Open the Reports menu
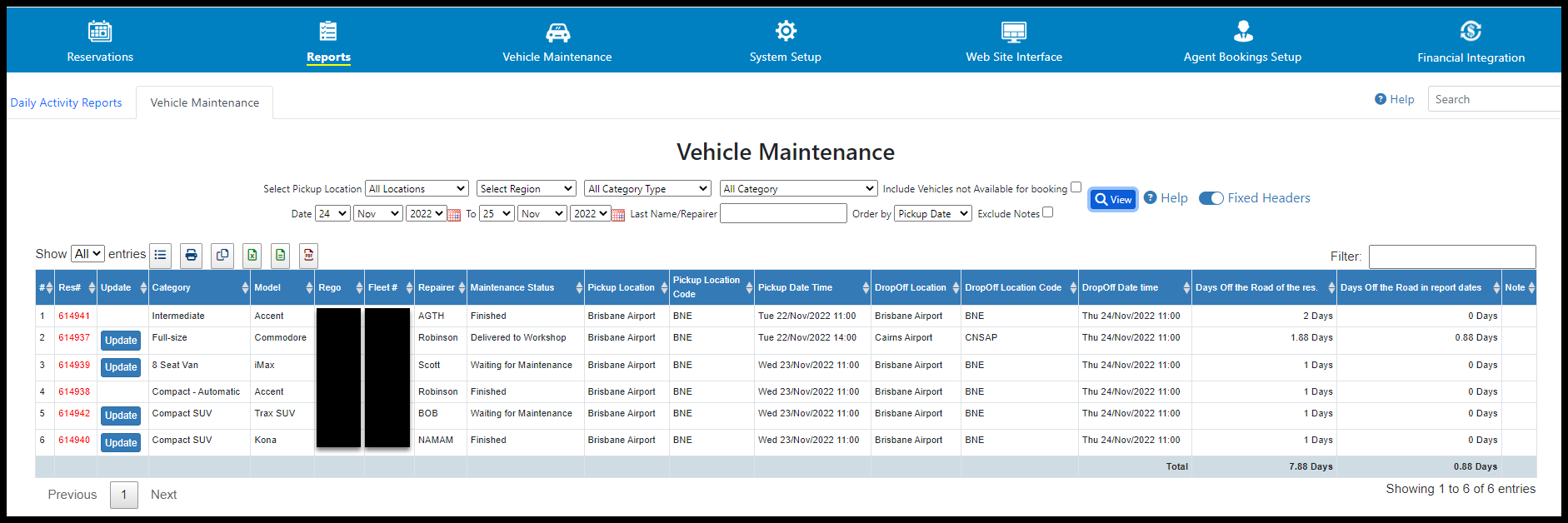The image size is (1568, 523). 328,42
